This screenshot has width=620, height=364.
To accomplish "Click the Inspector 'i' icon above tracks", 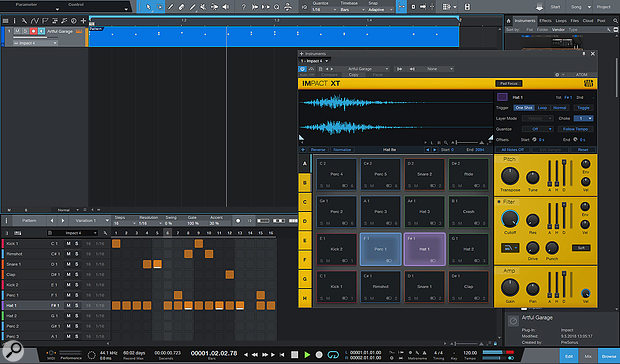I will pos(15,21).
